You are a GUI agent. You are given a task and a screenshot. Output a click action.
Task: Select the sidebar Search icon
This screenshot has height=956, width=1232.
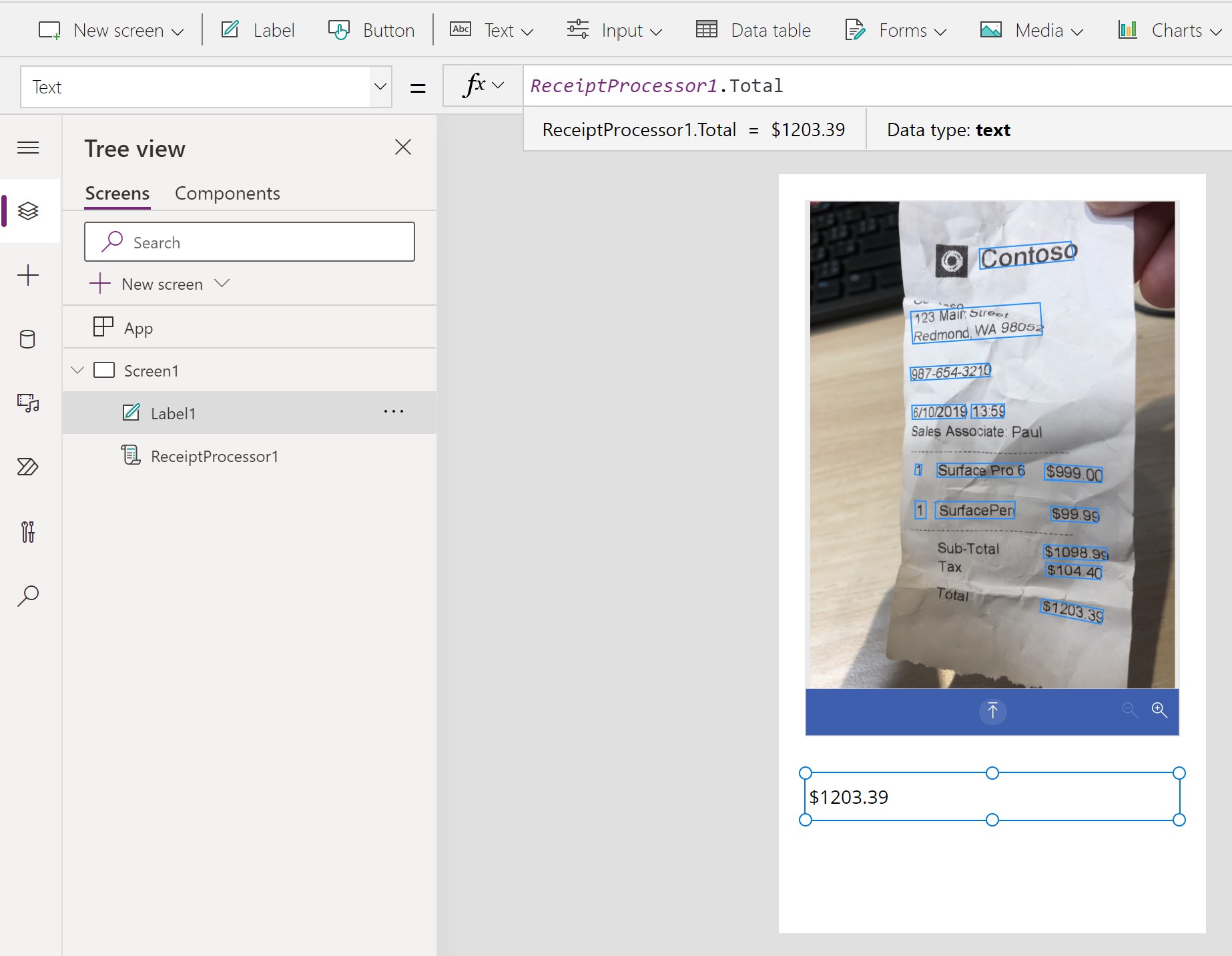28,595
